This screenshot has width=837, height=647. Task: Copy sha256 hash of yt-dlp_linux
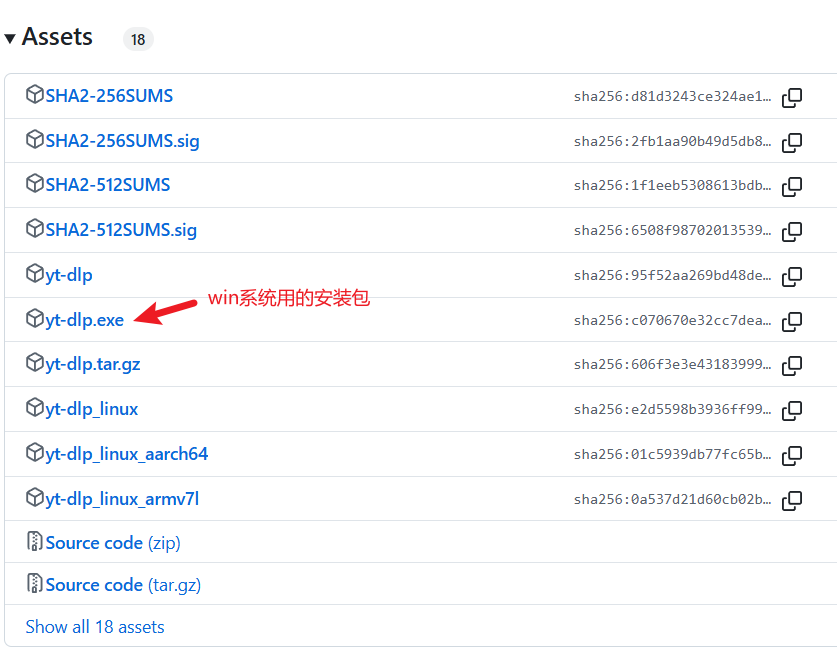tap(792, 410)
